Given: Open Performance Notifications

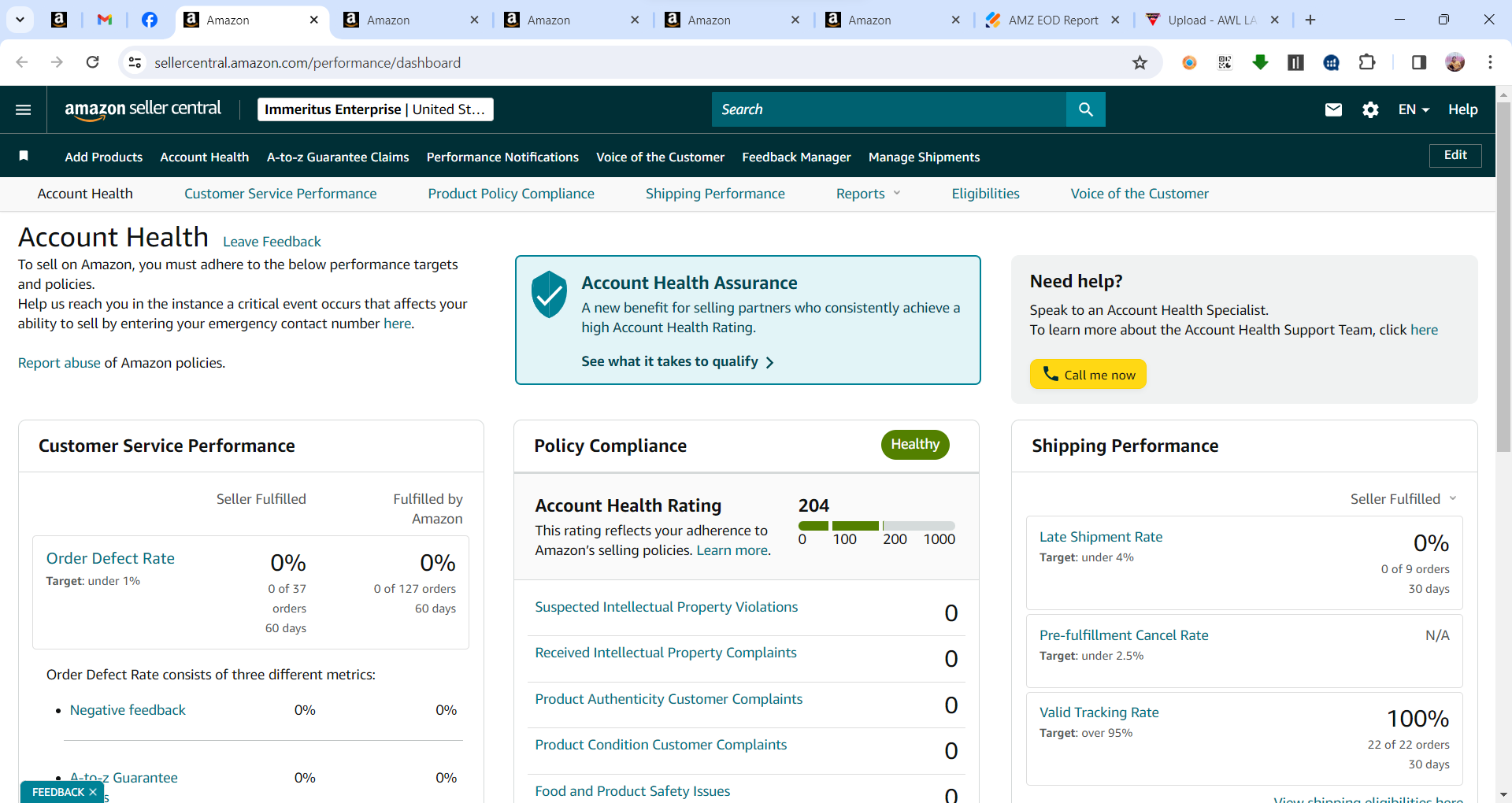Looking at the screenshot, I should [502, 157].
